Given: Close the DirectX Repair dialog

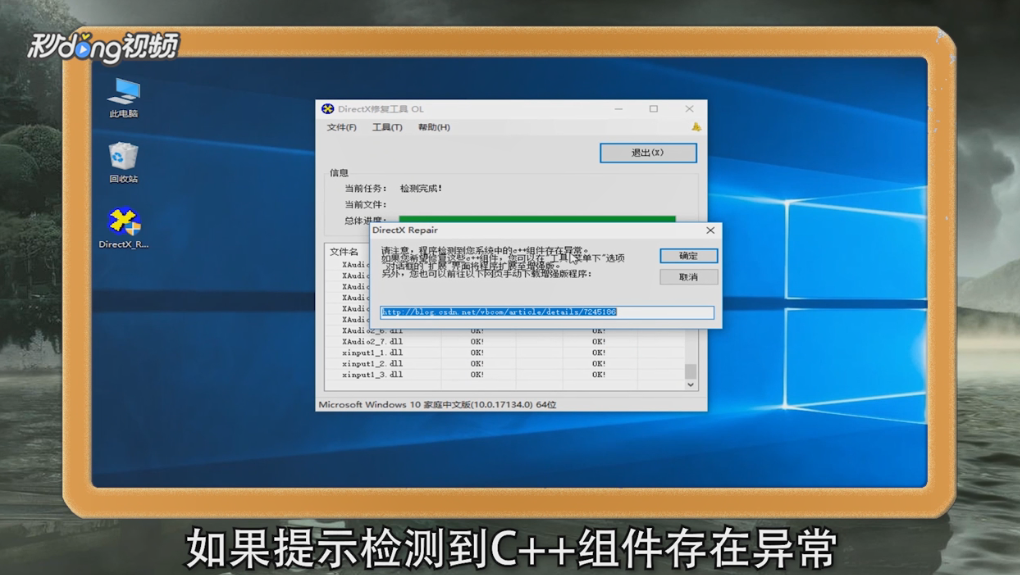Looking at the screenshot, I should [710, 230].
